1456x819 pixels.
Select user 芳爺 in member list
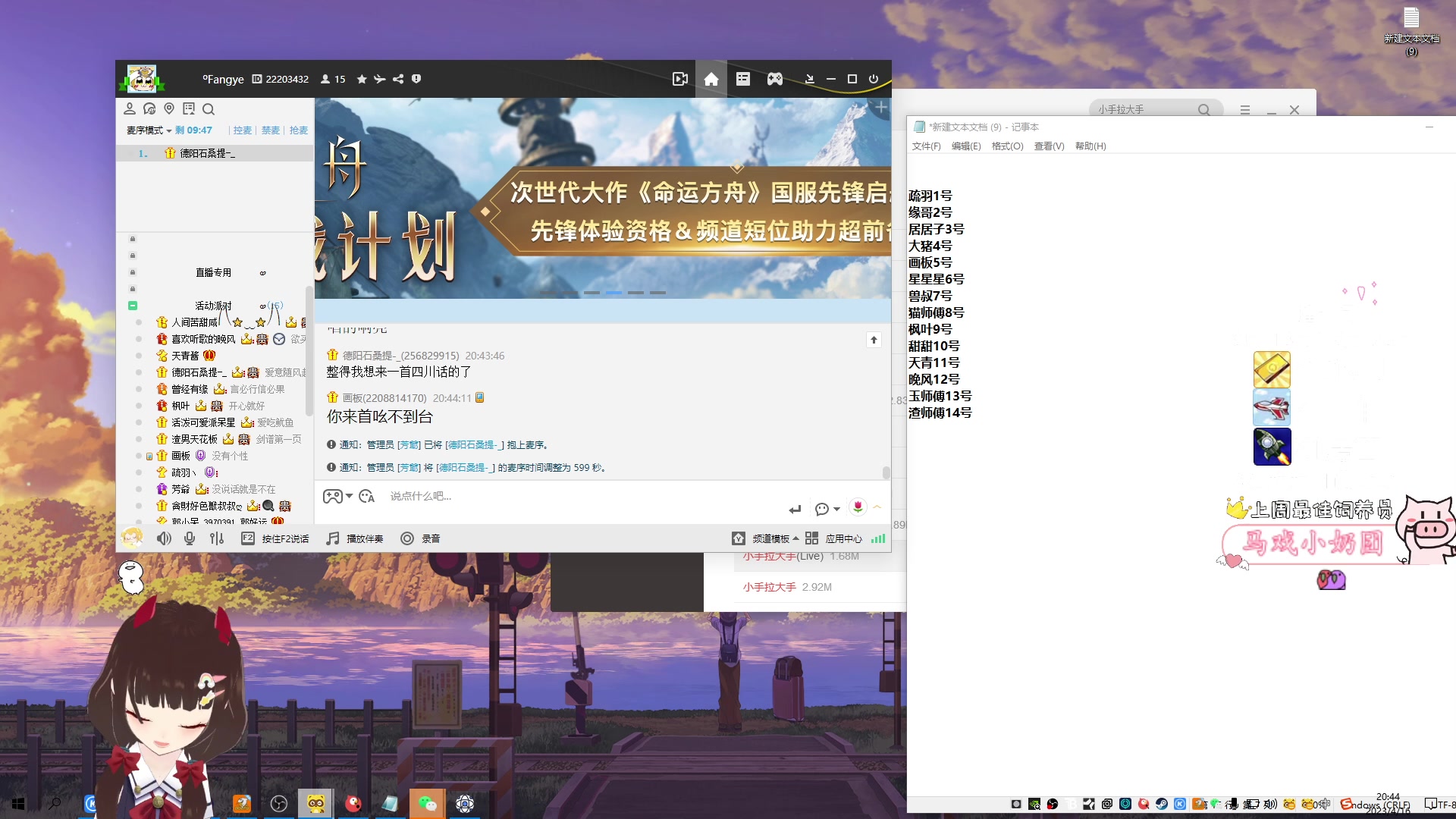pyautogui.click(x=180, y=489)
